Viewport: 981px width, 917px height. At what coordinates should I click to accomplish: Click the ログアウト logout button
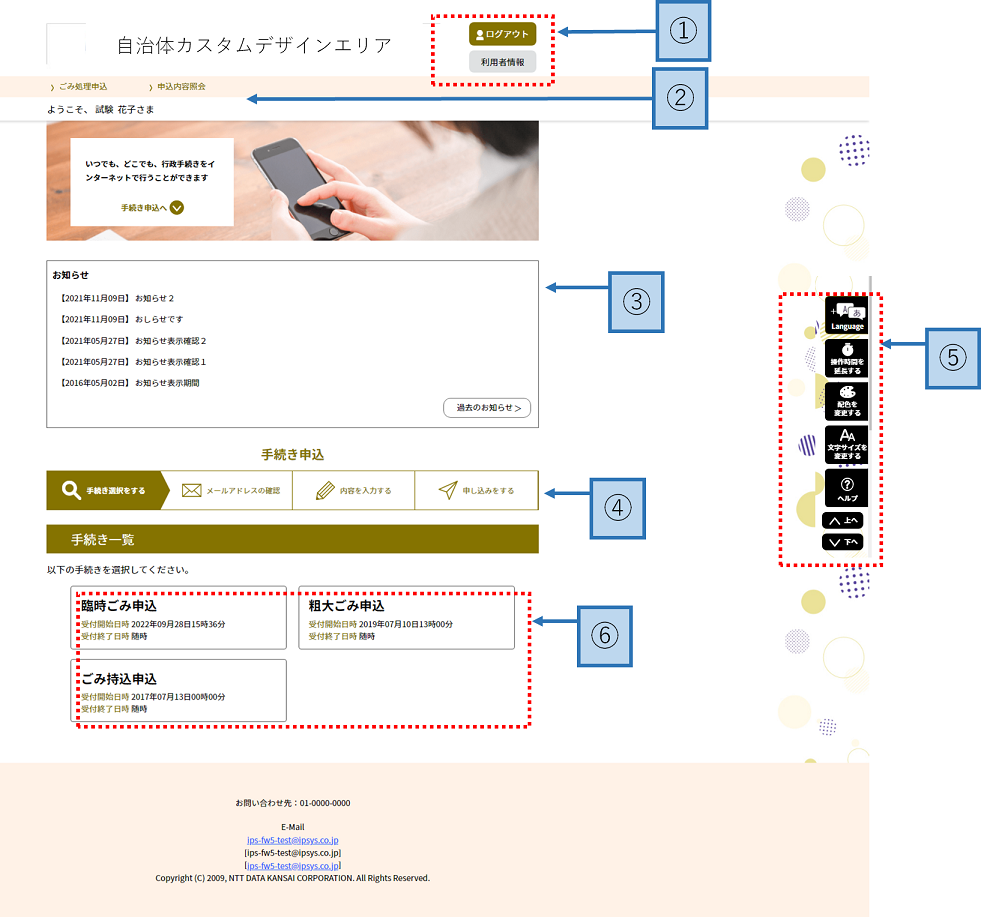point(502,34)
